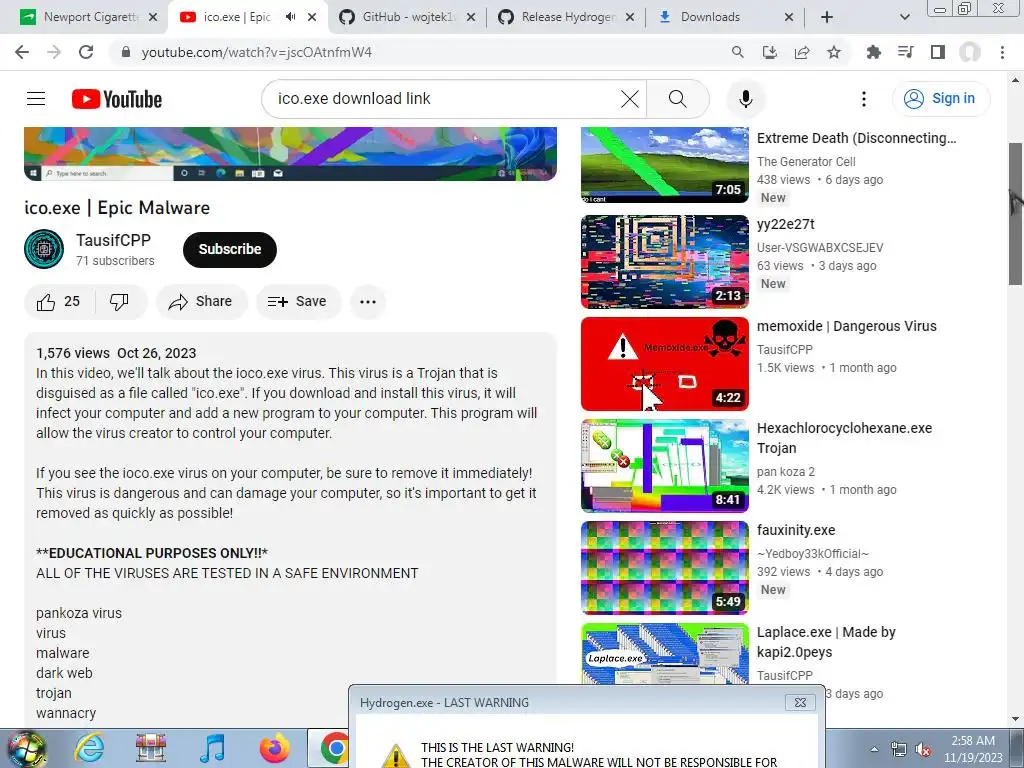
Task: Open a new Chrome tab
Action: (x=827, y=17)
